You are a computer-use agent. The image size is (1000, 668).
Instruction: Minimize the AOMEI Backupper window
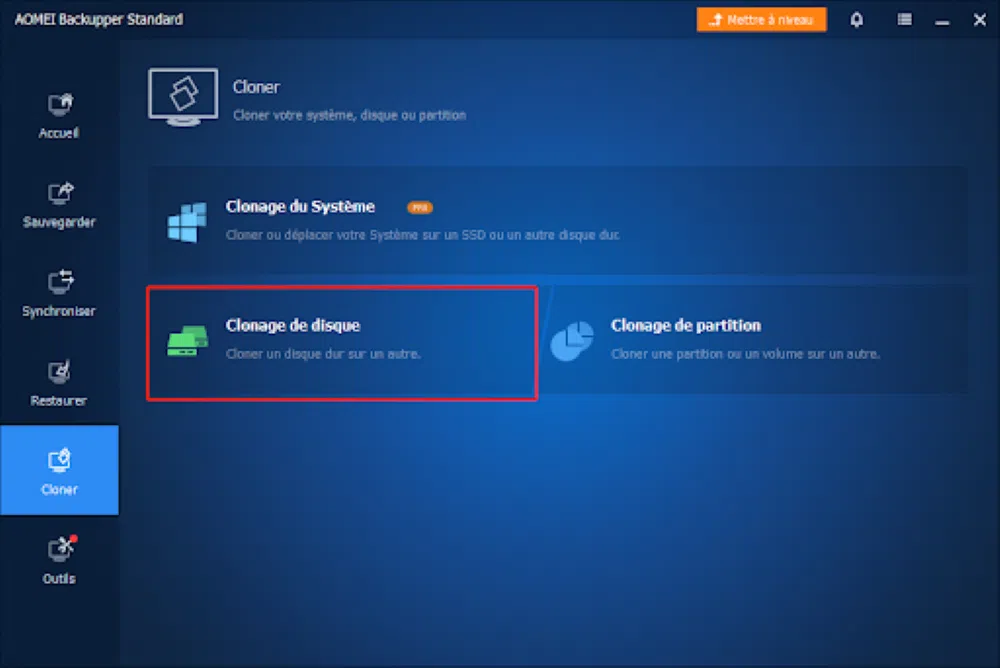pos(942,21)
